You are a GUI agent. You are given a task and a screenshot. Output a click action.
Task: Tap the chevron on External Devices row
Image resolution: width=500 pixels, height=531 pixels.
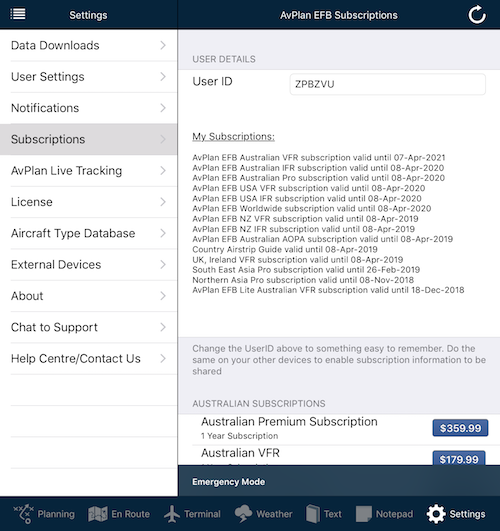pos(163,265)
